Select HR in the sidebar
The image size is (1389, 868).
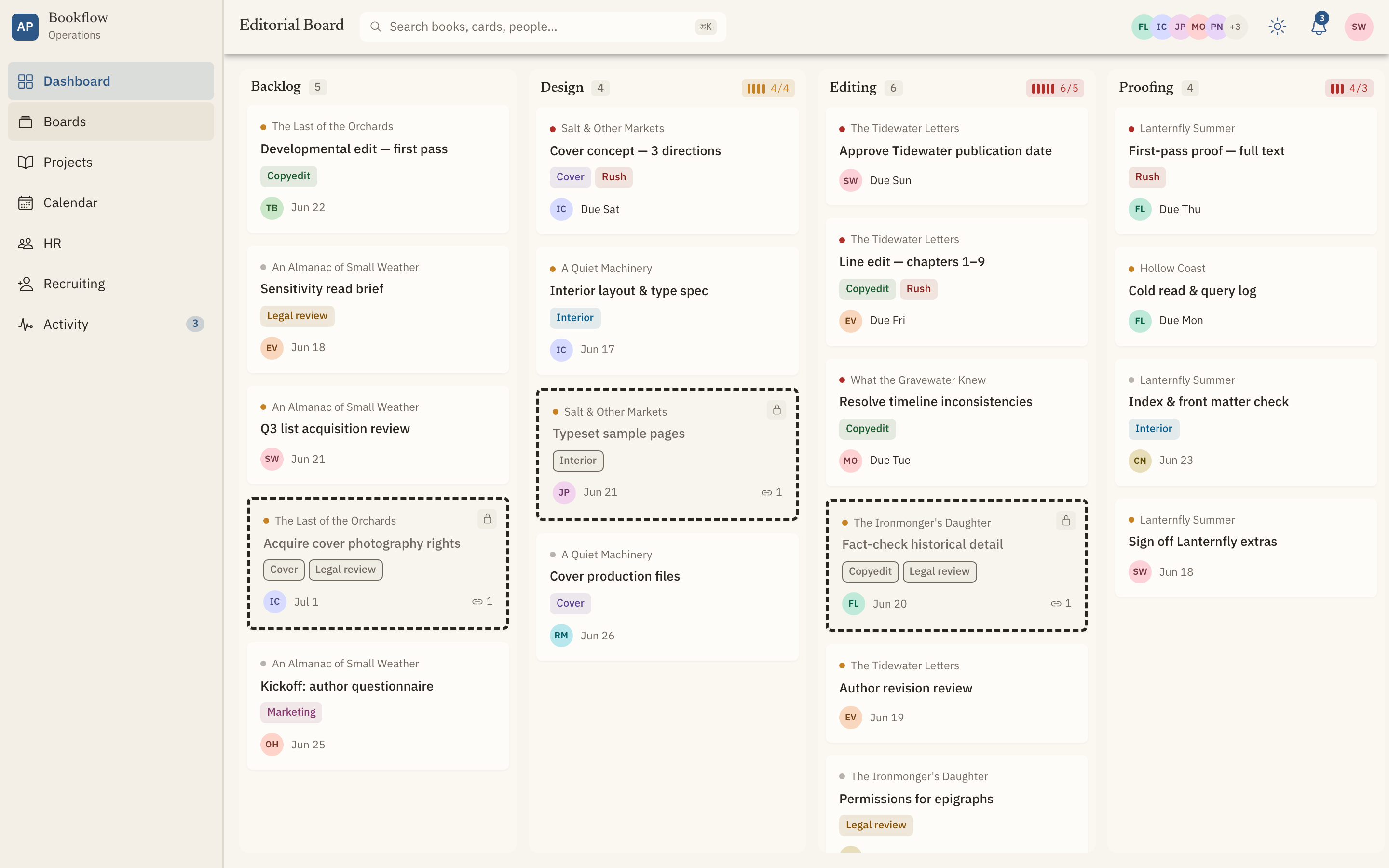tap(111, 244)
